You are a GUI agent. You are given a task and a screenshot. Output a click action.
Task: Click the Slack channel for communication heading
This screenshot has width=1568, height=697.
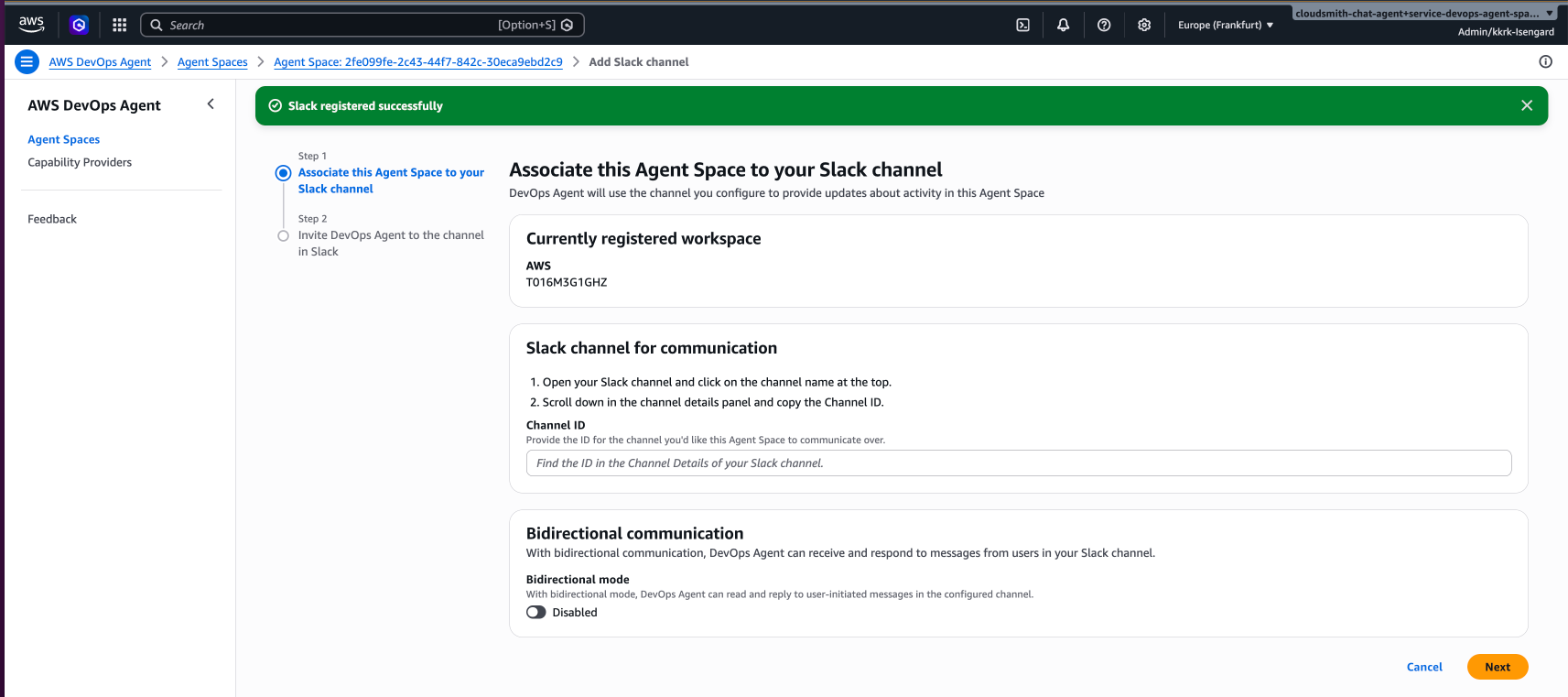click(x=651, y=348)
